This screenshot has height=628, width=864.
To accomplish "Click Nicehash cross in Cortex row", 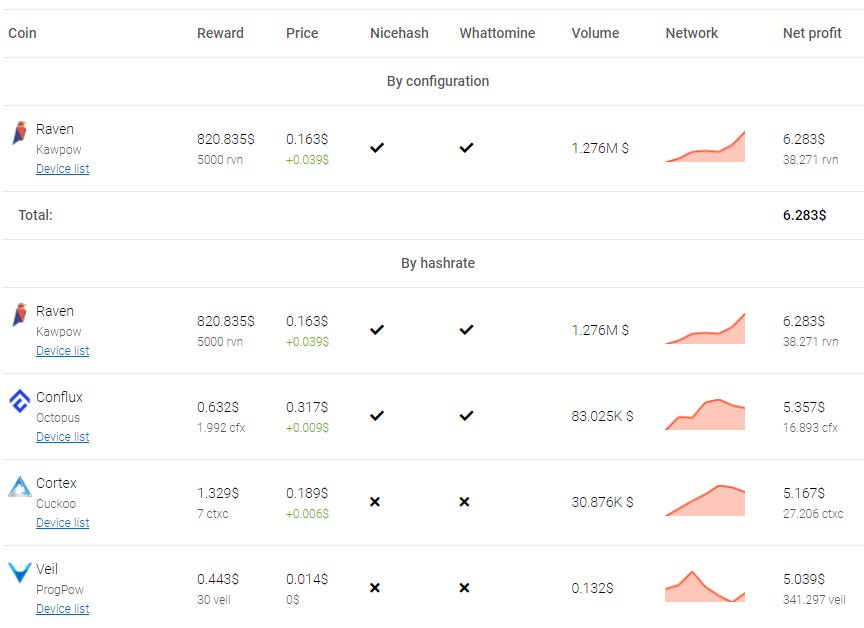I will [x=375, y=502].
